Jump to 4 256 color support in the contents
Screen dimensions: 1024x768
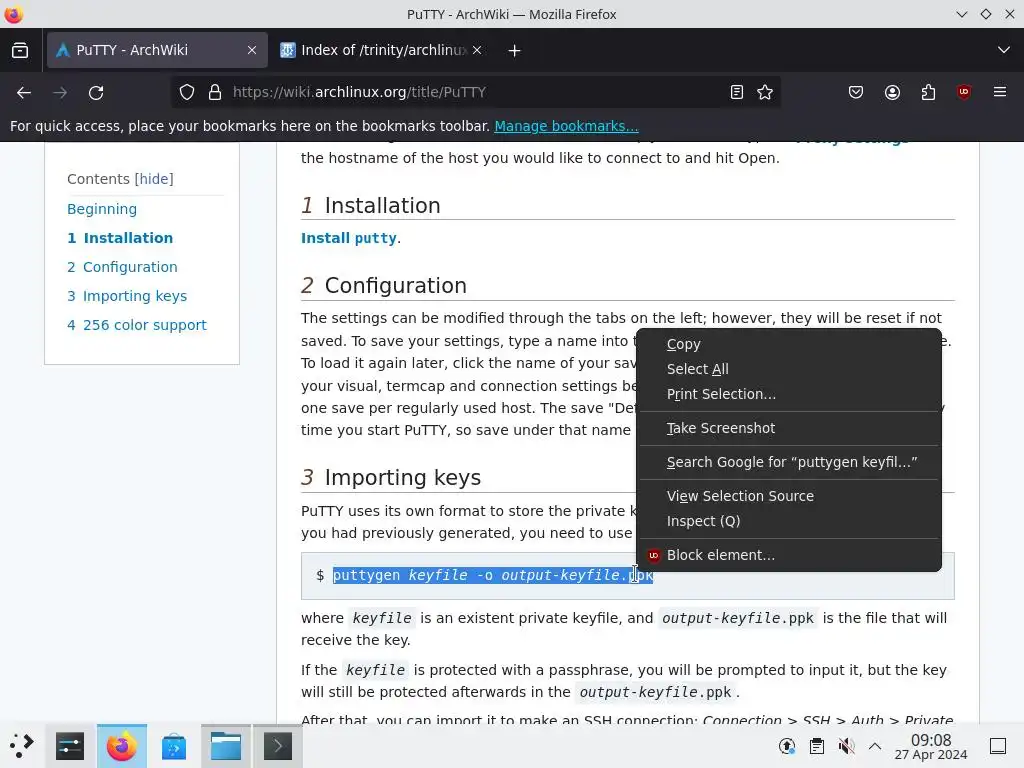(136, 325)
